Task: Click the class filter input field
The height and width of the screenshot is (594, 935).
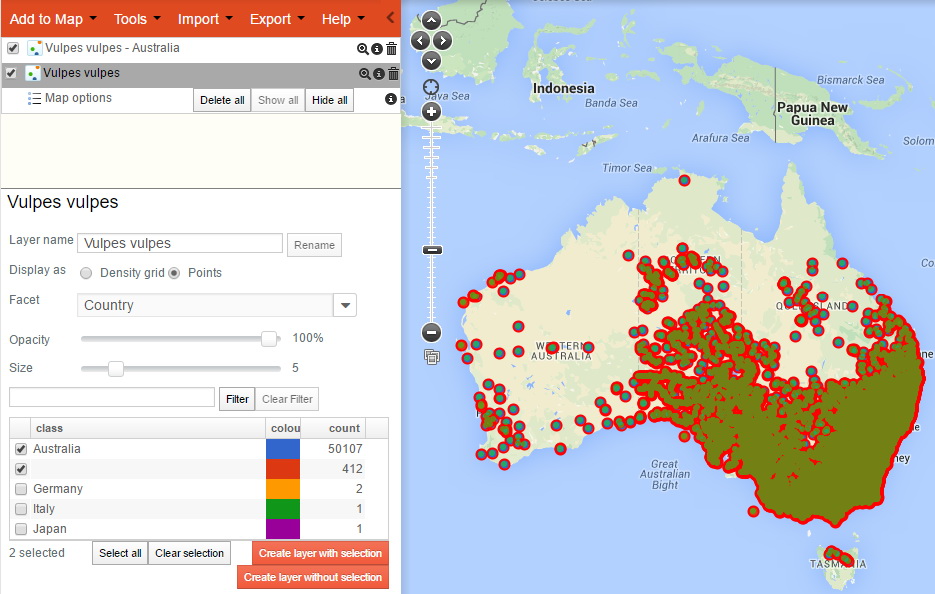Action: click(x=110, y=398)
